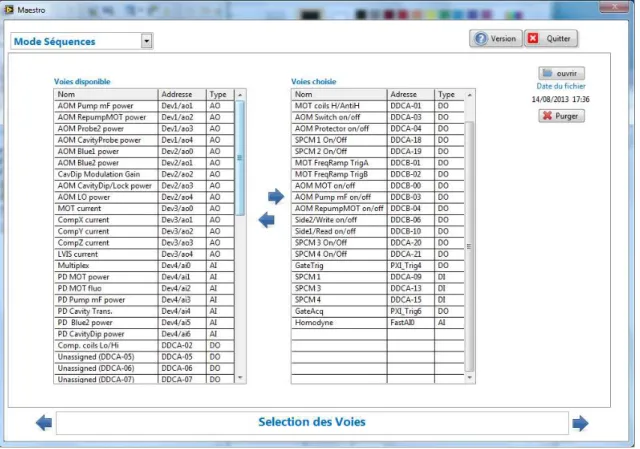This screenshot has height=449, width=640.
Task: Select chosen row GateTrig
Action: click(x=378, y=266)
